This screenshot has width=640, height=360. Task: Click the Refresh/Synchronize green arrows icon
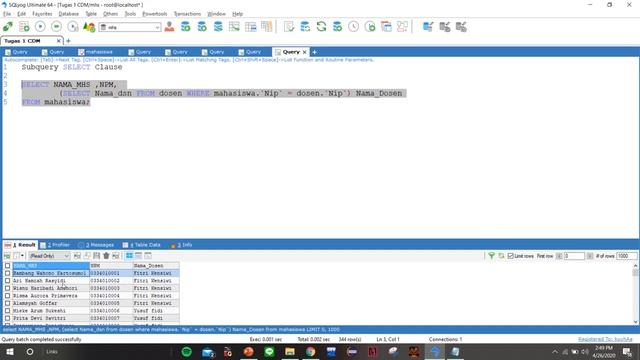(321, 27)
